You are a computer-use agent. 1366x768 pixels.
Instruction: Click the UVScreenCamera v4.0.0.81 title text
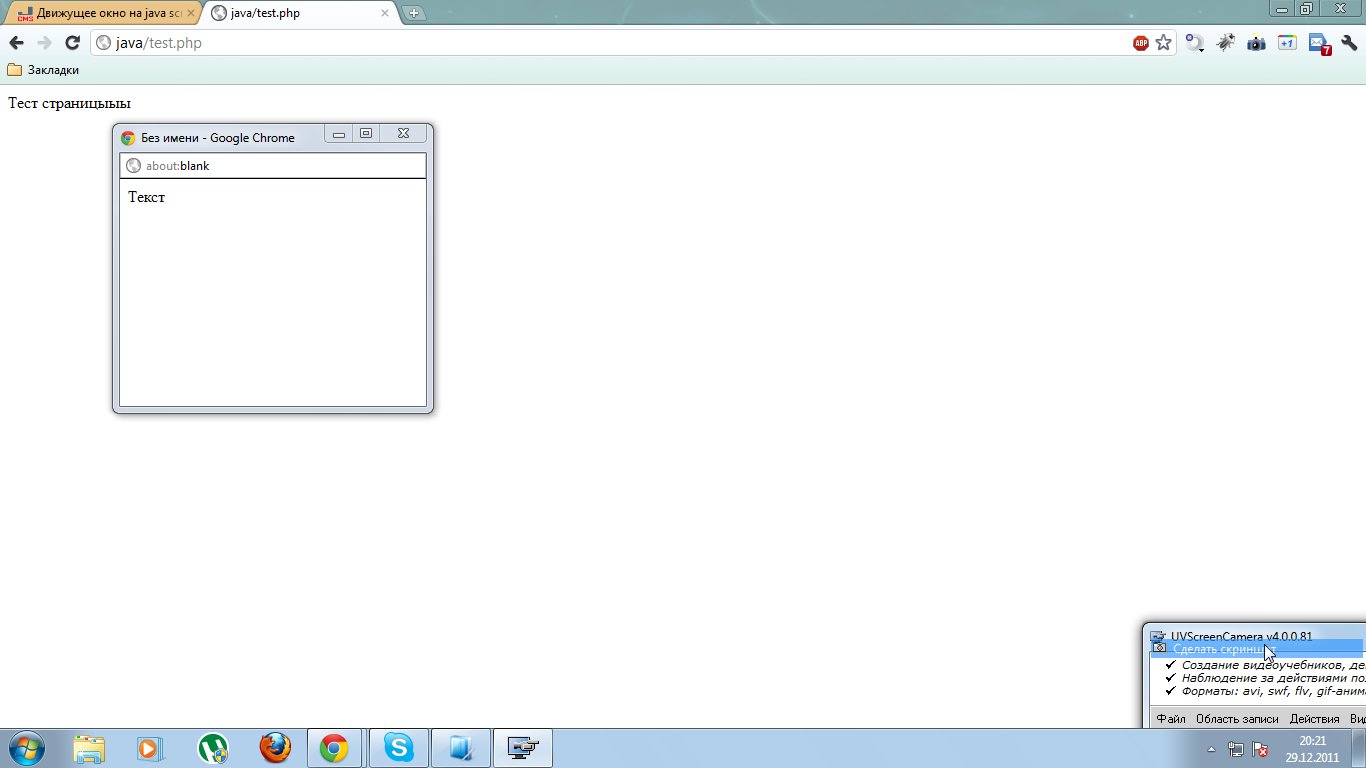click(x=1241, y=636)
